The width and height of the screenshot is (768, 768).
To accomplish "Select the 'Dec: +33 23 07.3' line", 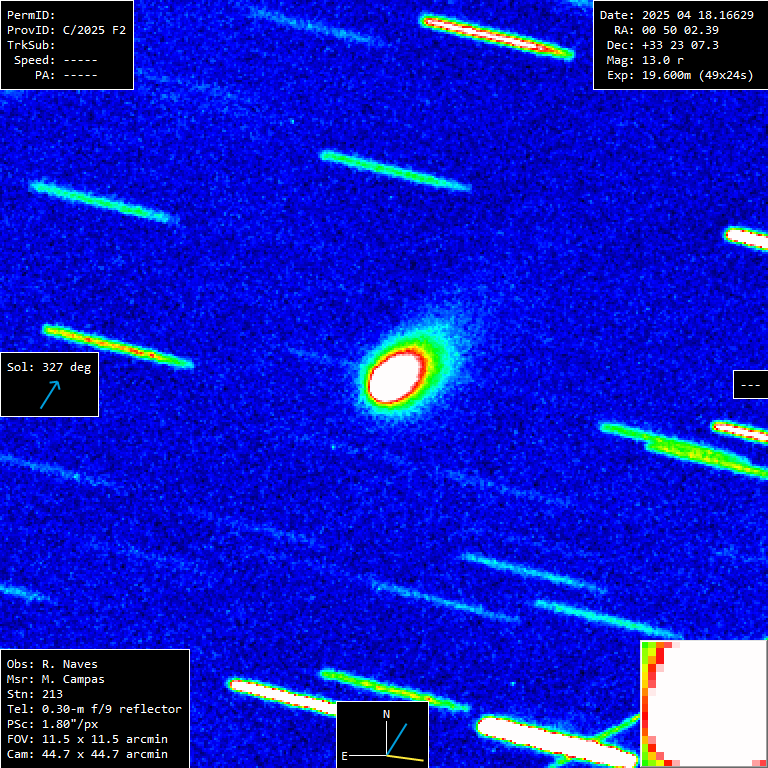I will (663, 45).
